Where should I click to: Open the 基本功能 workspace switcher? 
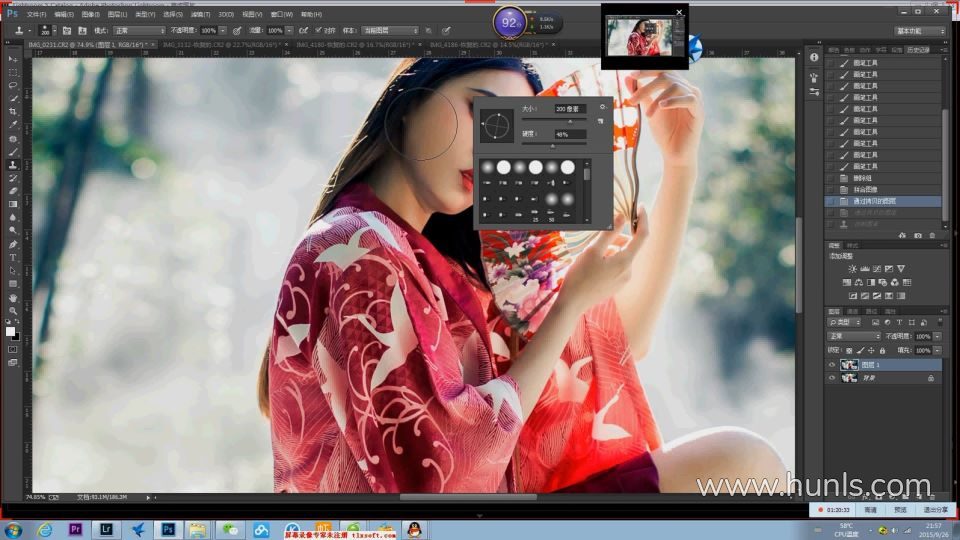point(920,31)
